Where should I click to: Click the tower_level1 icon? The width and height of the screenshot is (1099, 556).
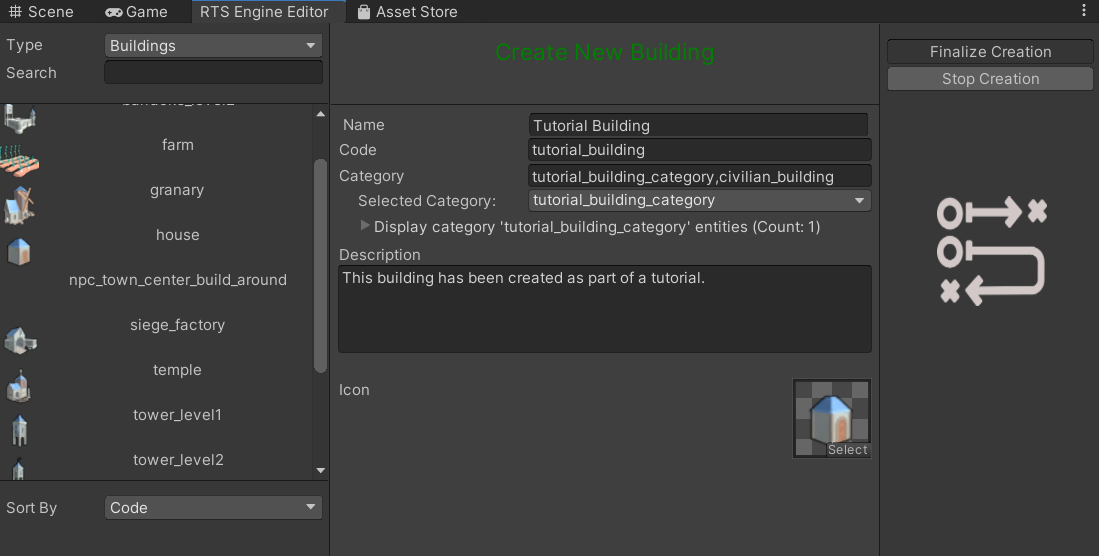[19, 430]
